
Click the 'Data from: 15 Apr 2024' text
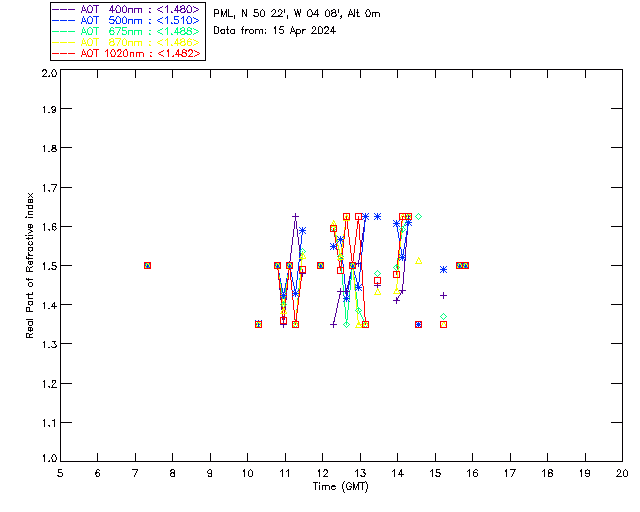point(274,31)
